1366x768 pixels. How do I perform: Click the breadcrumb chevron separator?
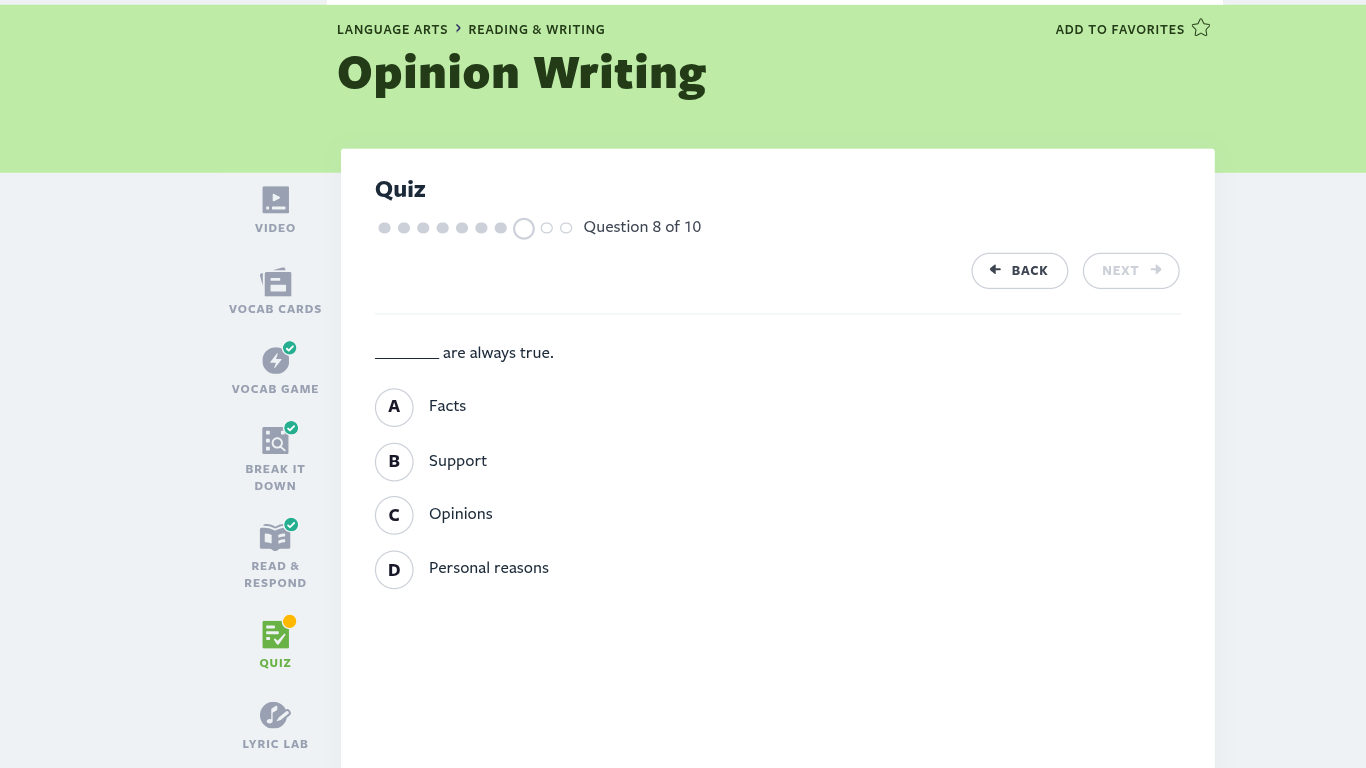[x=458, y=29]
